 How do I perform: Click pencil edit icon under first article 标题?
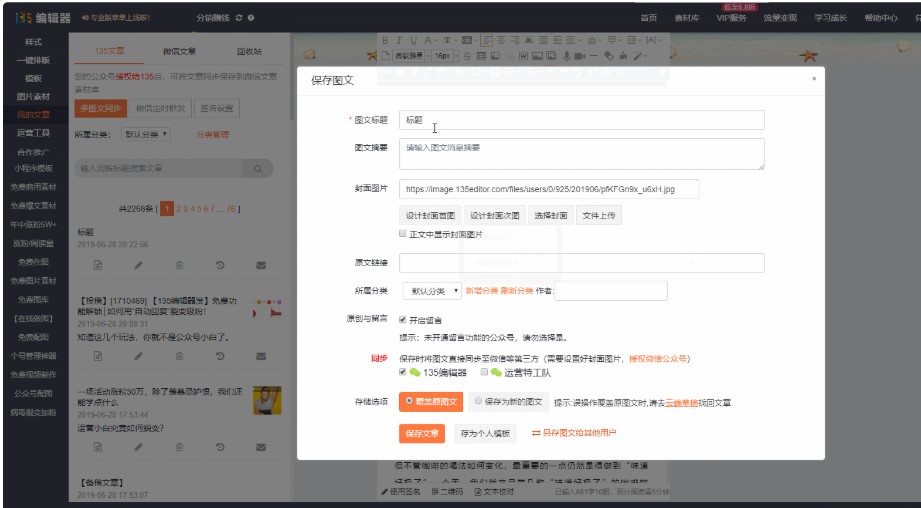point(139,265)
